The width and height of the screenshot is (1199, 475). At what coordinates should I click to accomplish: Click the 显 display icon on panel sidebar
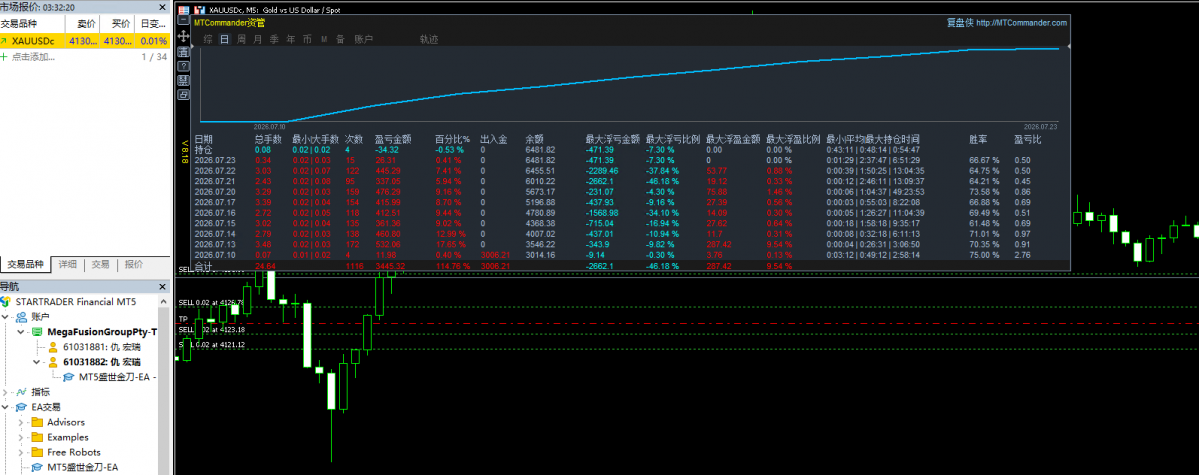click(184, 80)
